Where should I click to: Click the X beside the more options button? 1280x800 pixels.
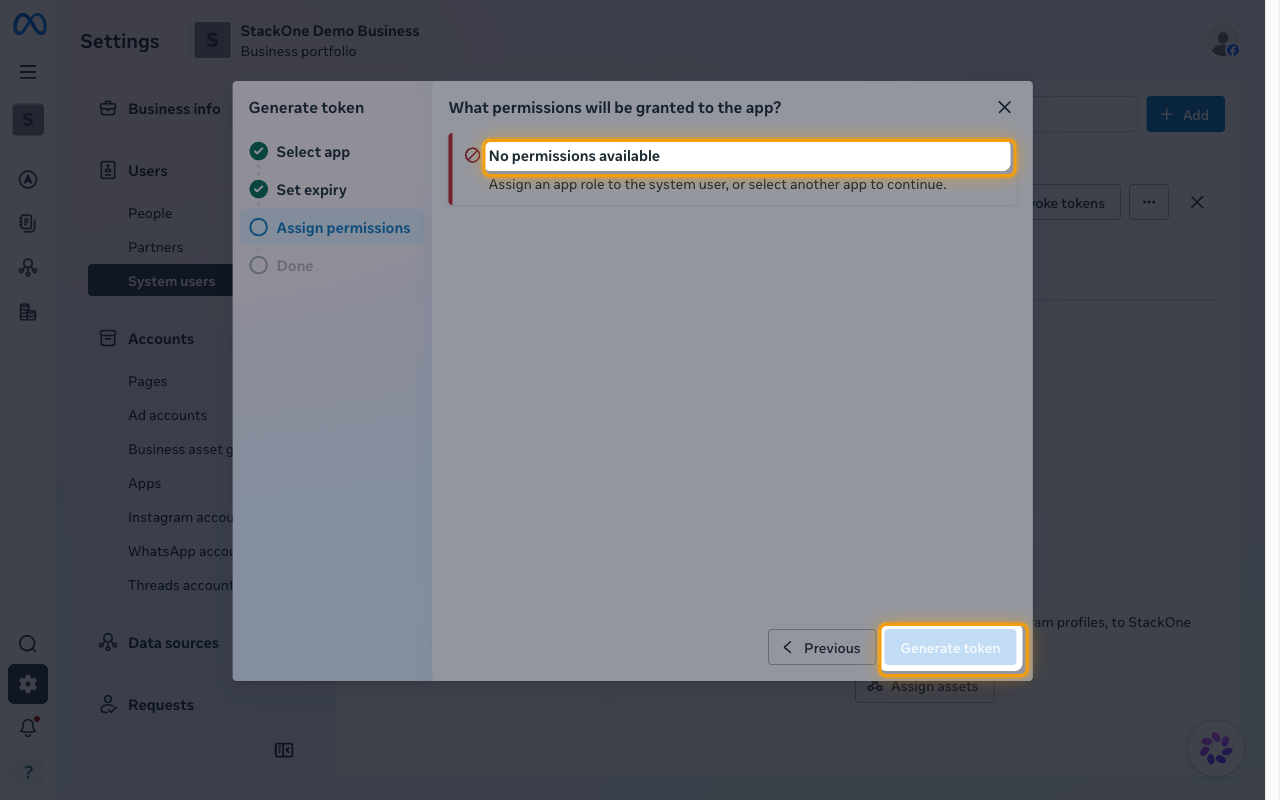[1197, 202]
